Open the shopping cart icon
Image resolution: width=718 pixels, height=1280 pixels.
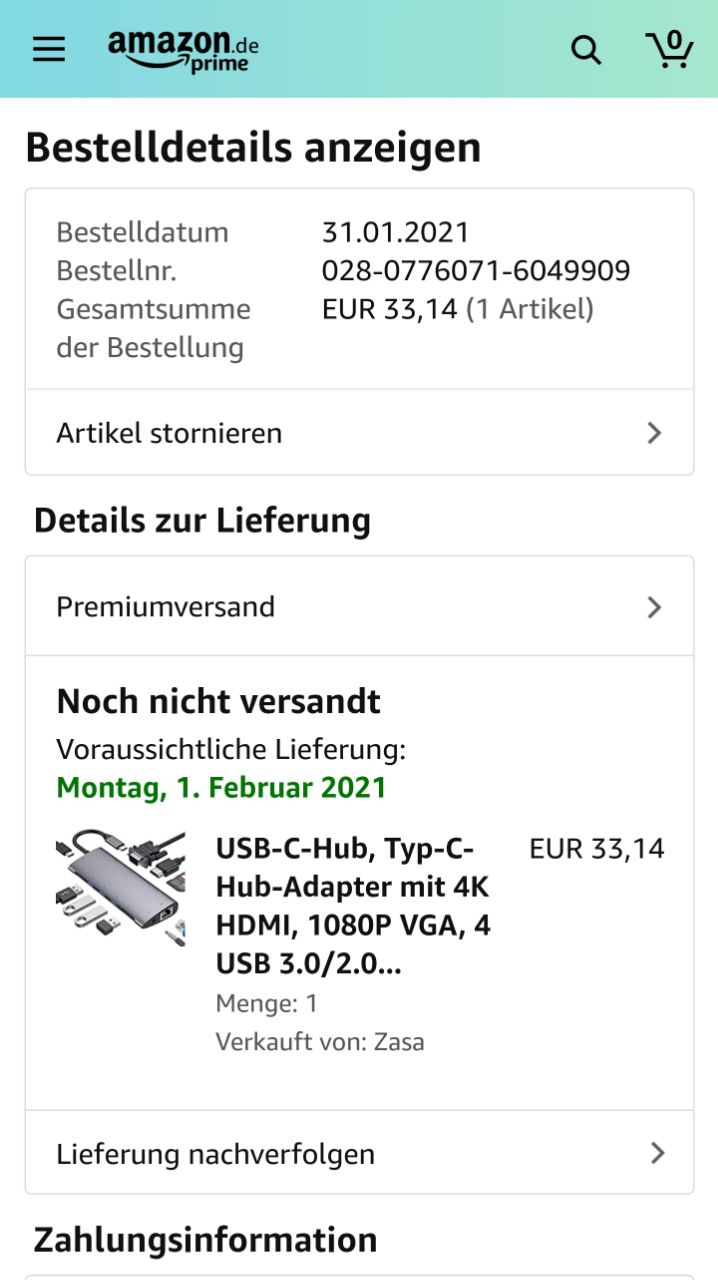[669, 50]
